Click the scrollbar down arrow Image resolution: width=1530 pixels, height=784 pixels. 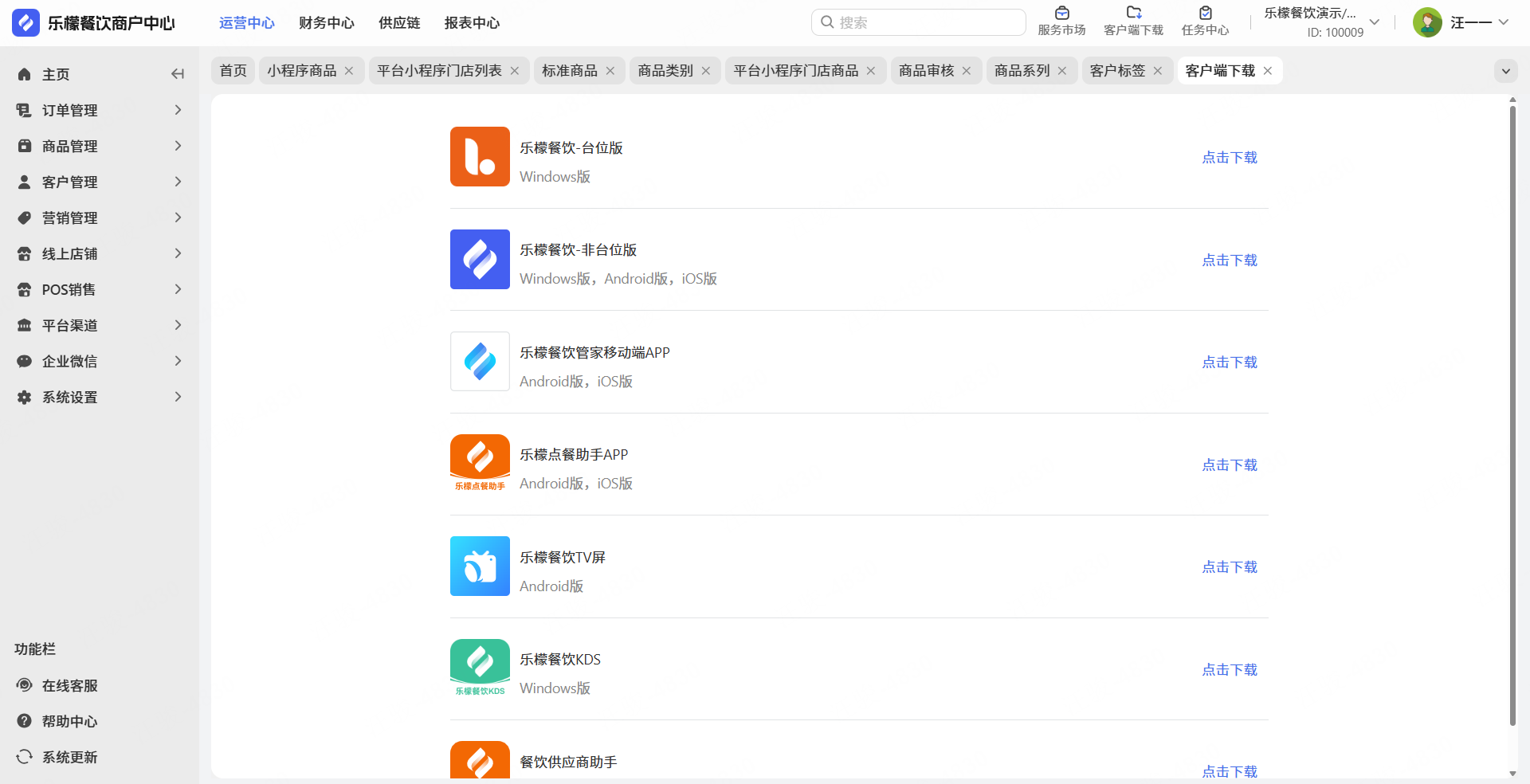point(1512,774)
